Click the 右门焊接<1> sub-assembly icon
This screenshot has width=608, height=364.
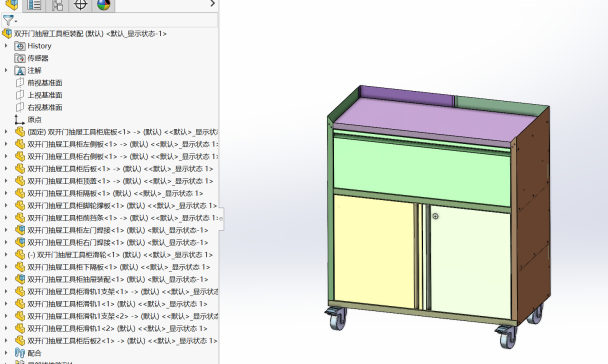click(x=20, y=243)
